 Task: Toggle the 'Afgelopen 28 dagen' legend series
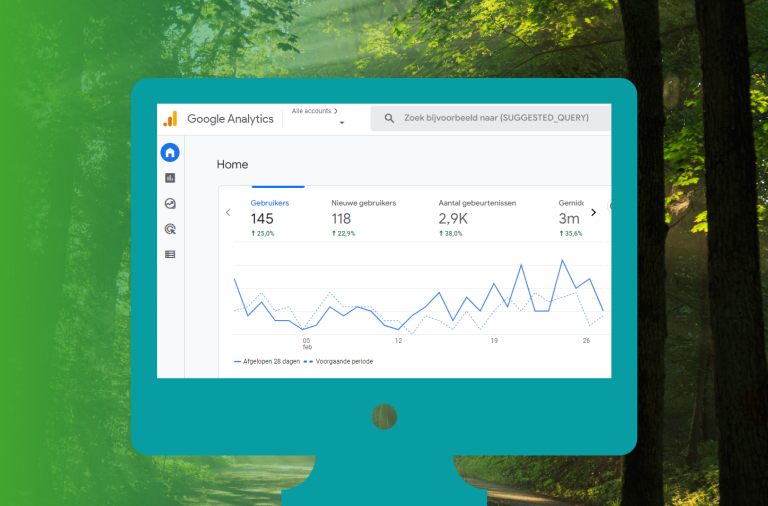267,361
